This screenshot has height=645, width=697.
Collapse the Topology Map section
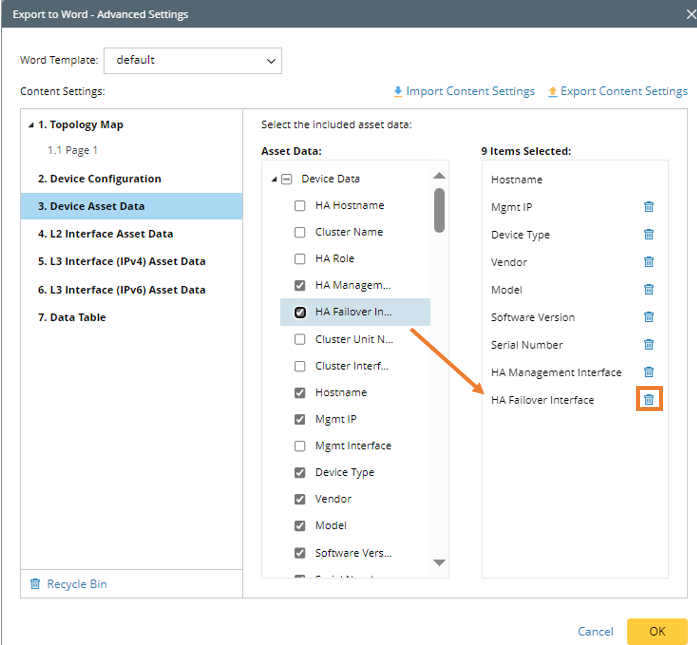(30, 126)
